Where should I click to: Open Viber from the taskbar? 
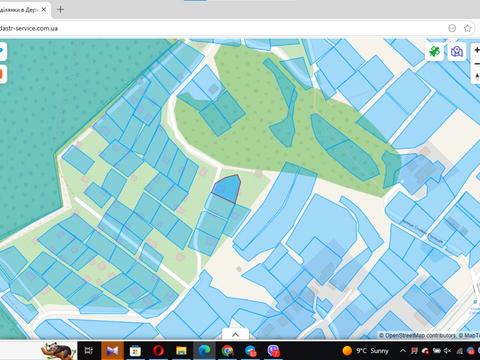point(273,351)
